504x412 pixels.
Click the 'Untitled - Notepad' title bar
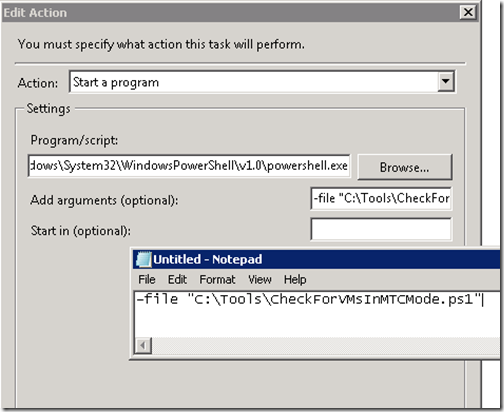(317, 259)
